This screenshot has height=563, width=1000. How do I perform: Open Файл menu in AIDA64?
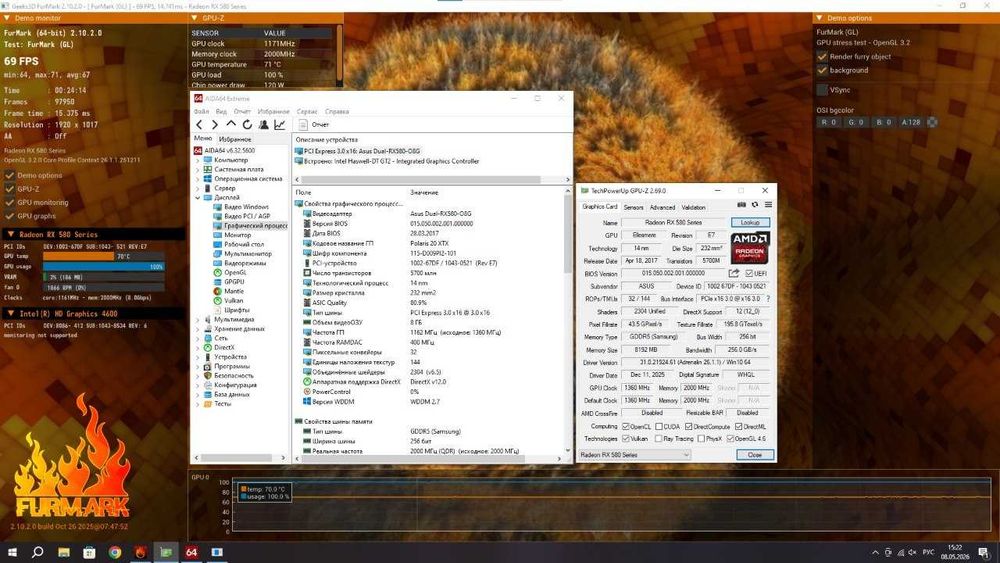click(202, 112)
